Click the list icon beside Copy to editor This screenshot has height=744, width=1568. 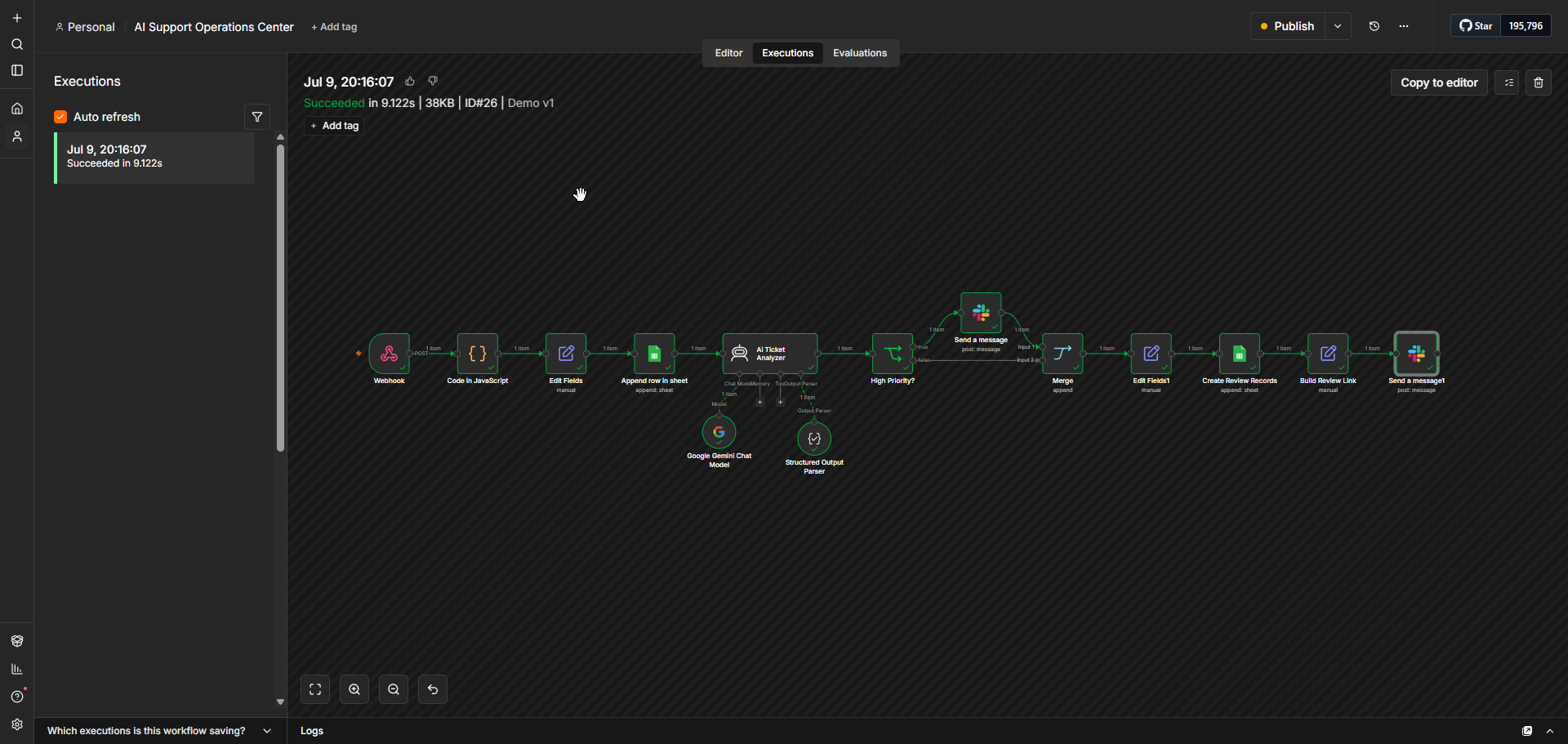tap(1508, 82)
